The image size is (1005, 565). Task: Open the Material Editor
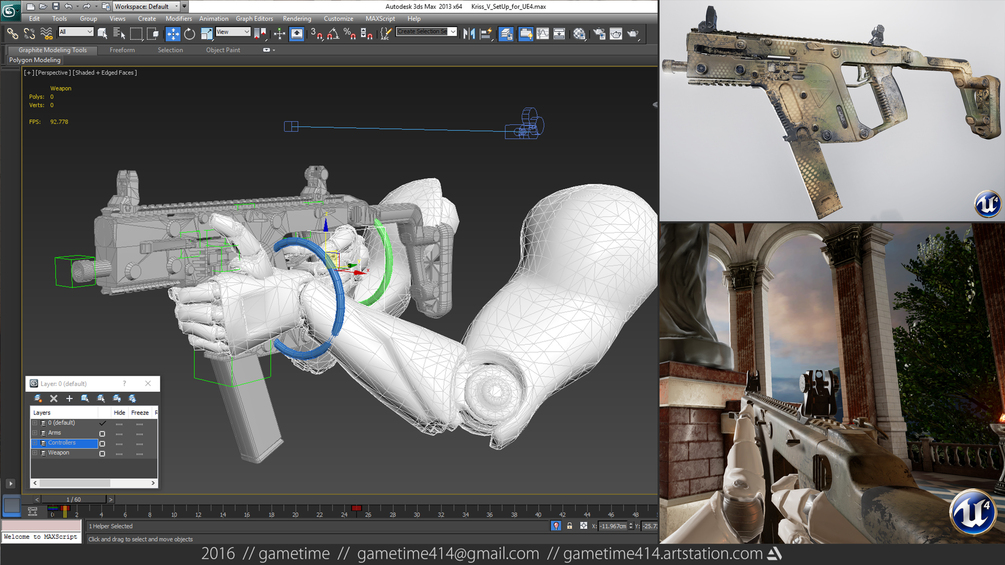[x=579, y=33]
